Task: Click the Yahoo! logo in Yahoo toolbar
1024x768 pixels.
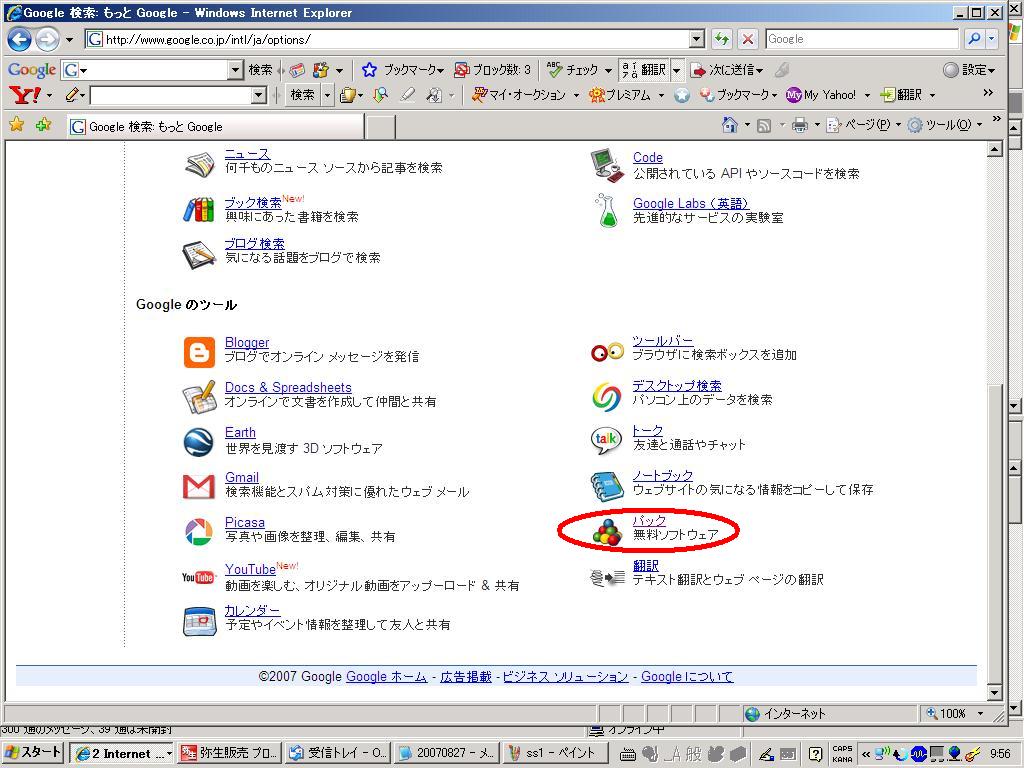Action: coord(25,95)
